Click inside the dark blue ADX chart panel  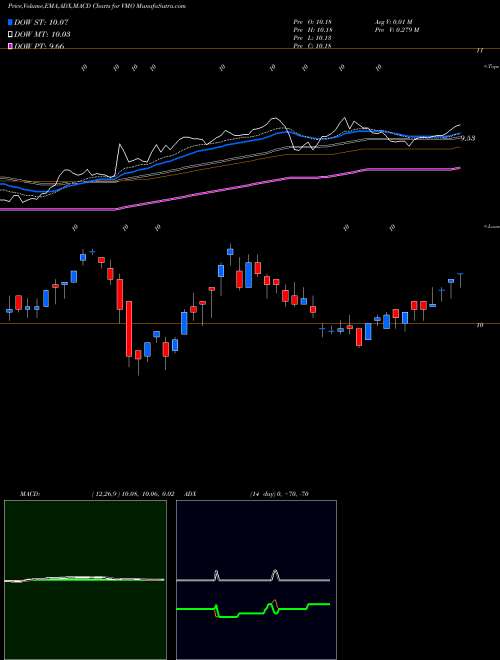click(x=256, y=580)
